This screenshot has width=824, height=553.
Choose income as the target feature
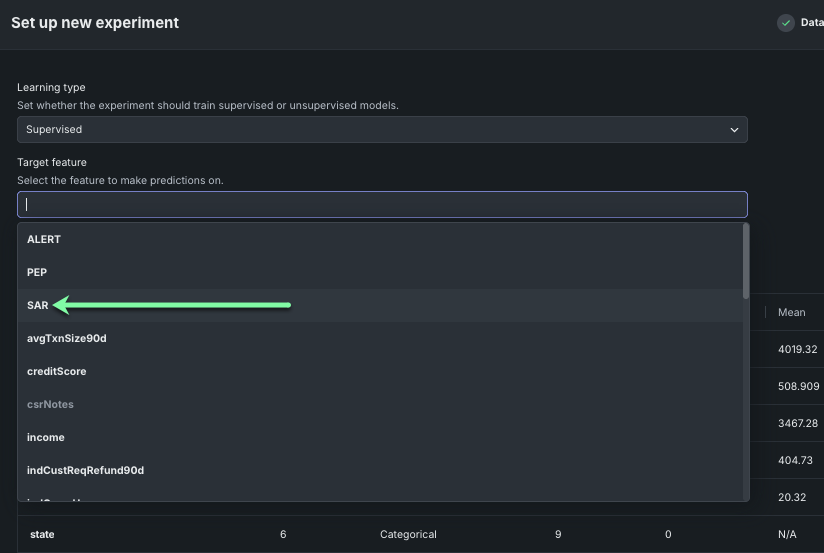46,437
